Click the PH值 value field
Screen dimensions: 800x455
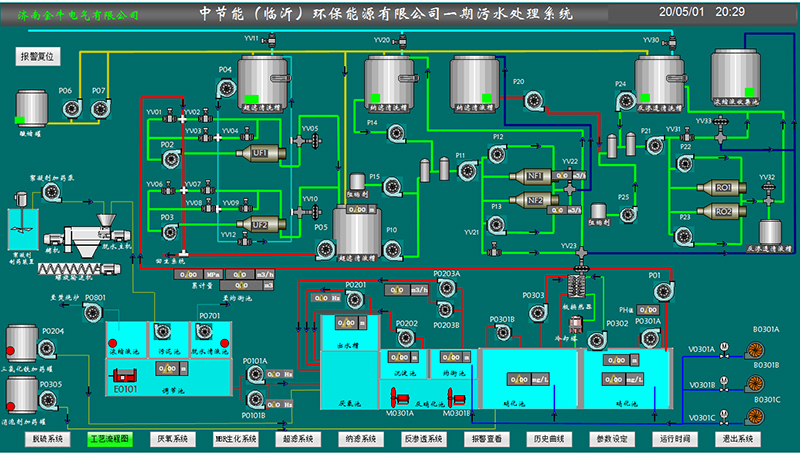(647, 310)
